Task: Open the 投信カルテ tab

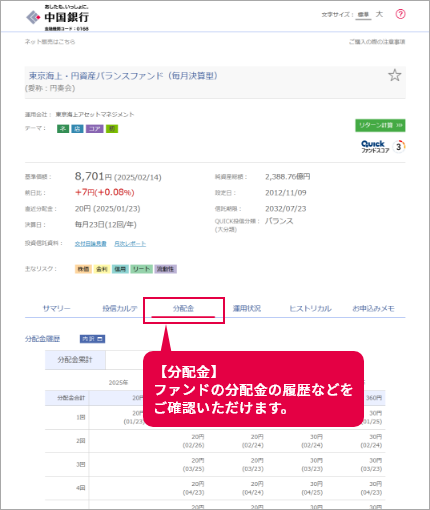Action: tap(120, 309)
